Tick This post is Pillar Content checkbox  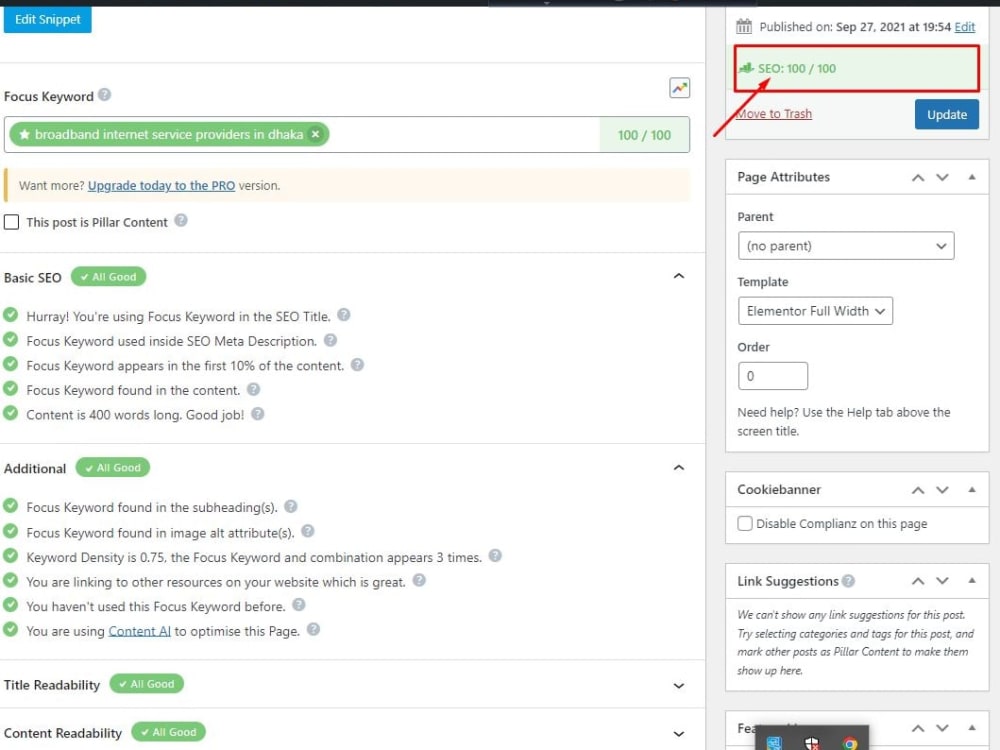pyautogui.click(x=11, y=222)
